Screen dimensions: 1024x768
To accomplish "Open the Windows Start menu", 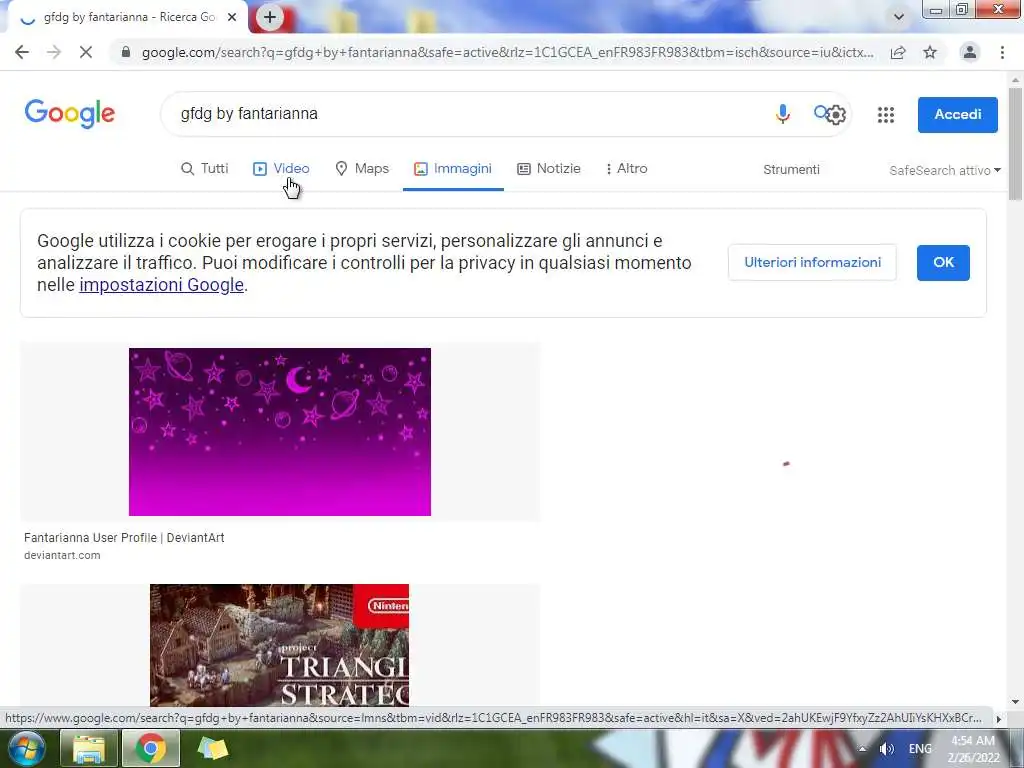I will 25,748.
